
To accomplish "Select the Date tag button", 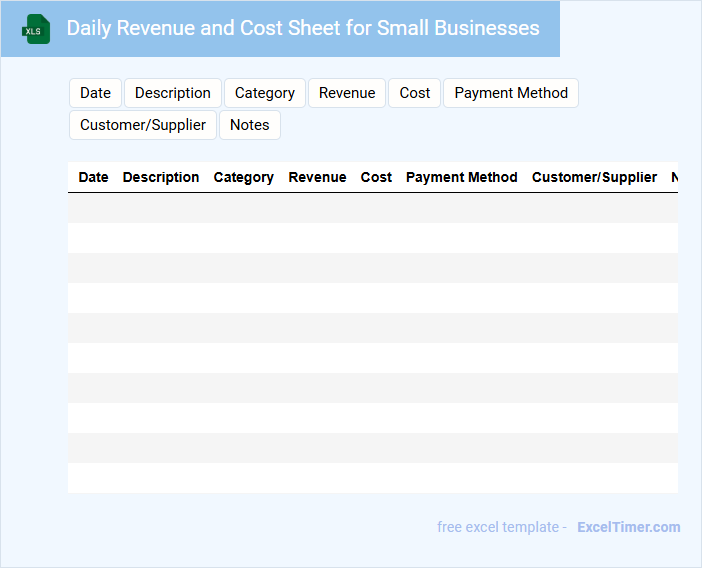I will (95, 93).
